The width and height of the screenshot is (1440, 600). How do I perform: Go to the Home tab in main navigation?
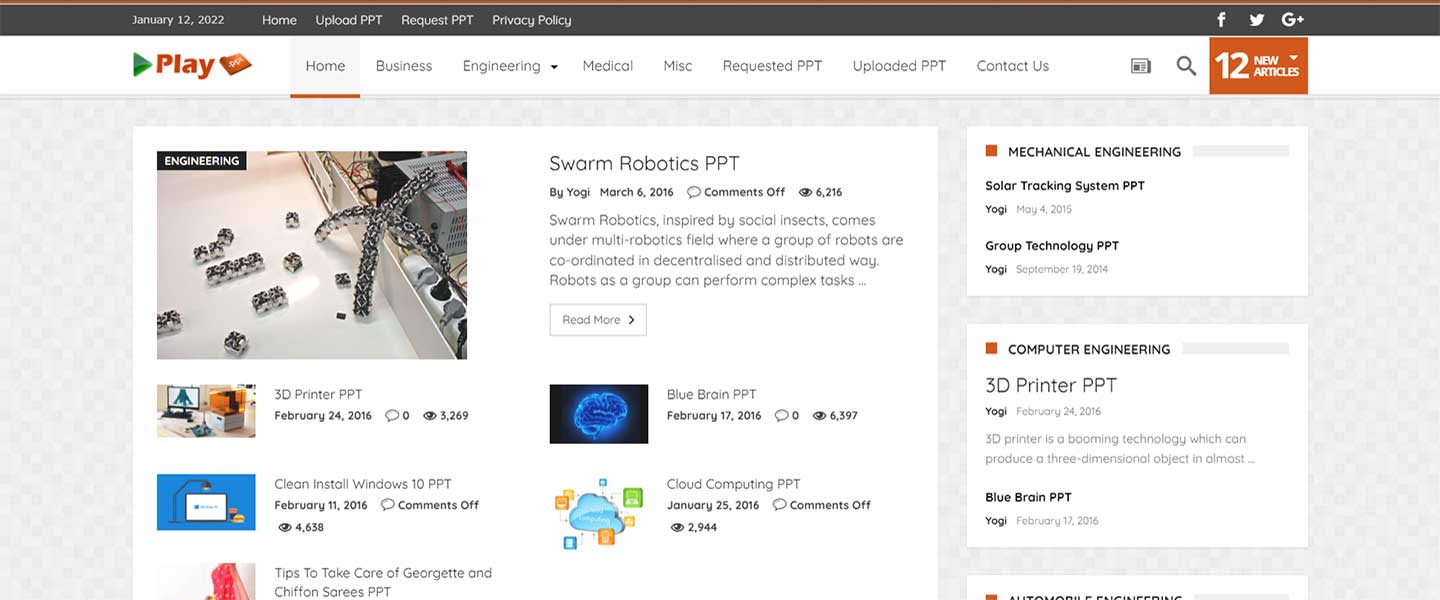pyautogui.click(x=325, y=66)
